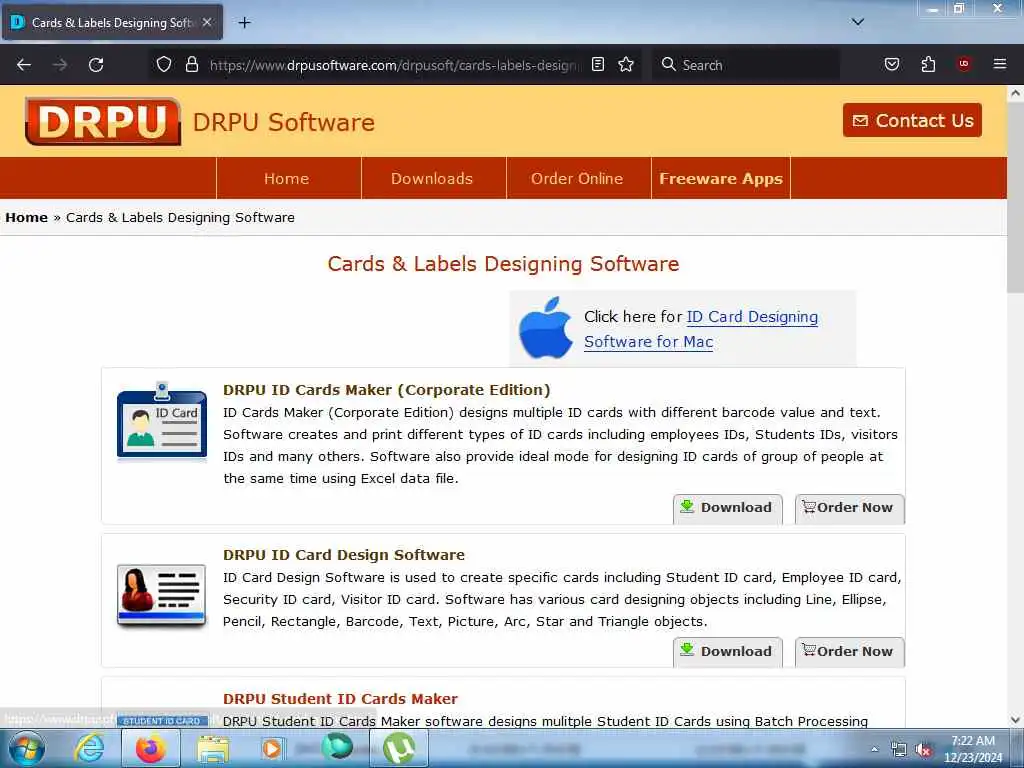Viewport: 1024px width, 768px height.
Task: Click the padlock site info icon
Action: [191, 64]
